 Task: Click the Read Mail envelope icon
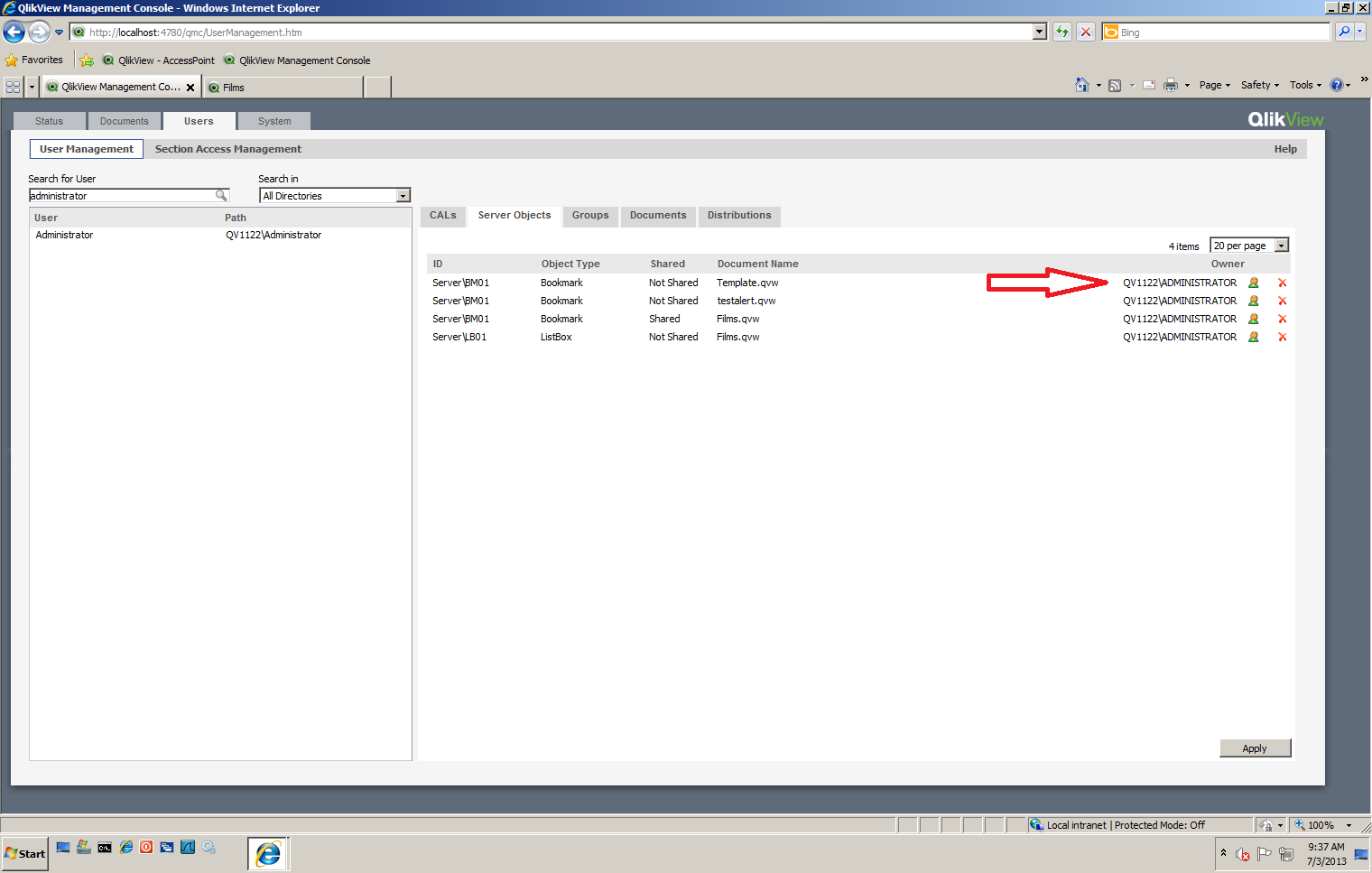pyautogui.click(x=1149, y=86)
